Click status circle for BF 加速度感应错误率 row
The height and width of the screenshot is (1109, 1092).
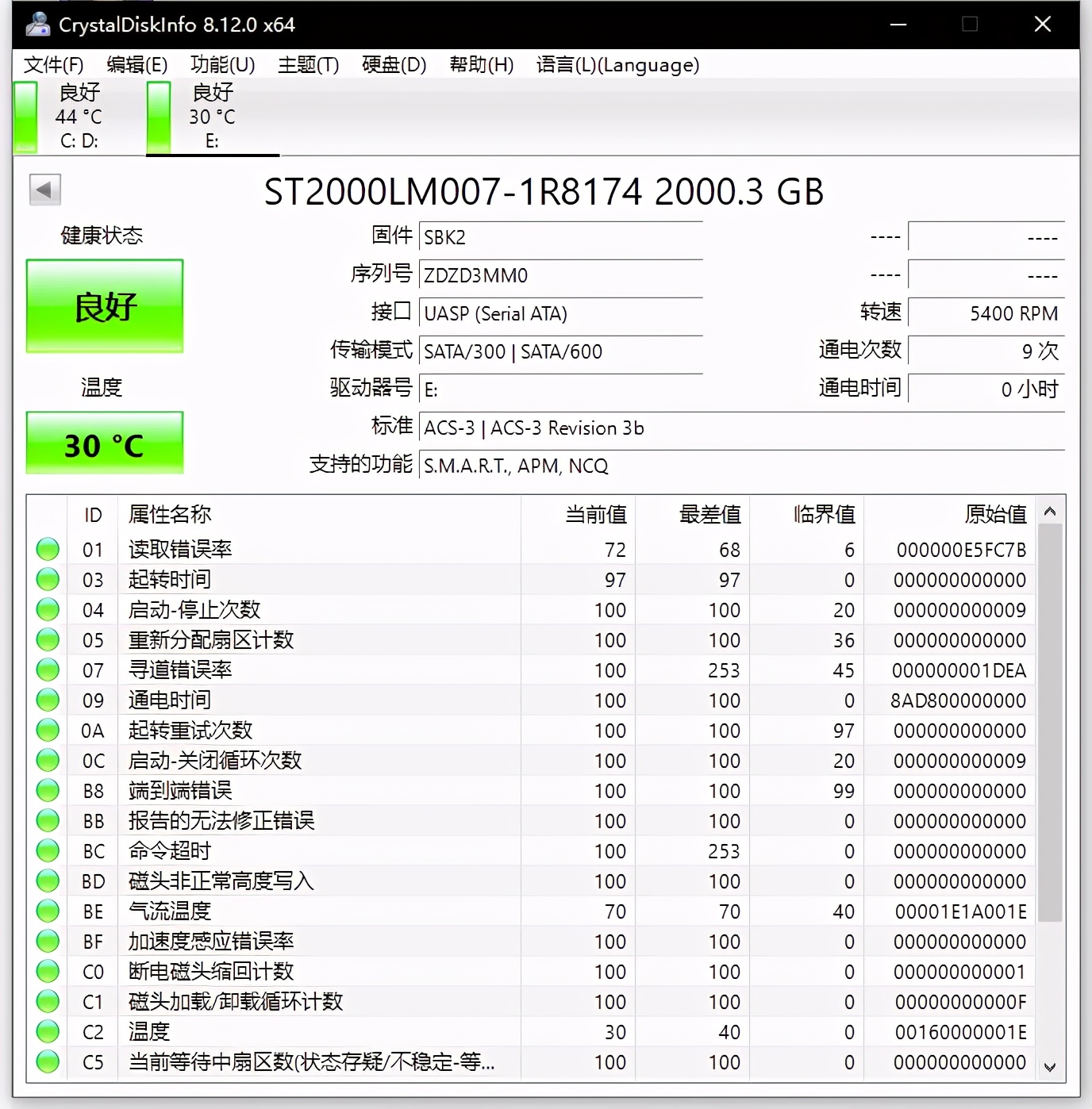coord(48,941)
